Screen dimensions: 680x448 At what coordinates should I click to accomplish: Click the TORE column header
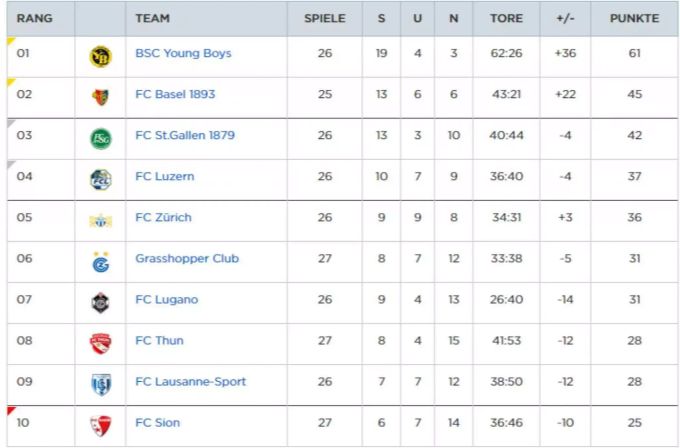click(506, 18)
